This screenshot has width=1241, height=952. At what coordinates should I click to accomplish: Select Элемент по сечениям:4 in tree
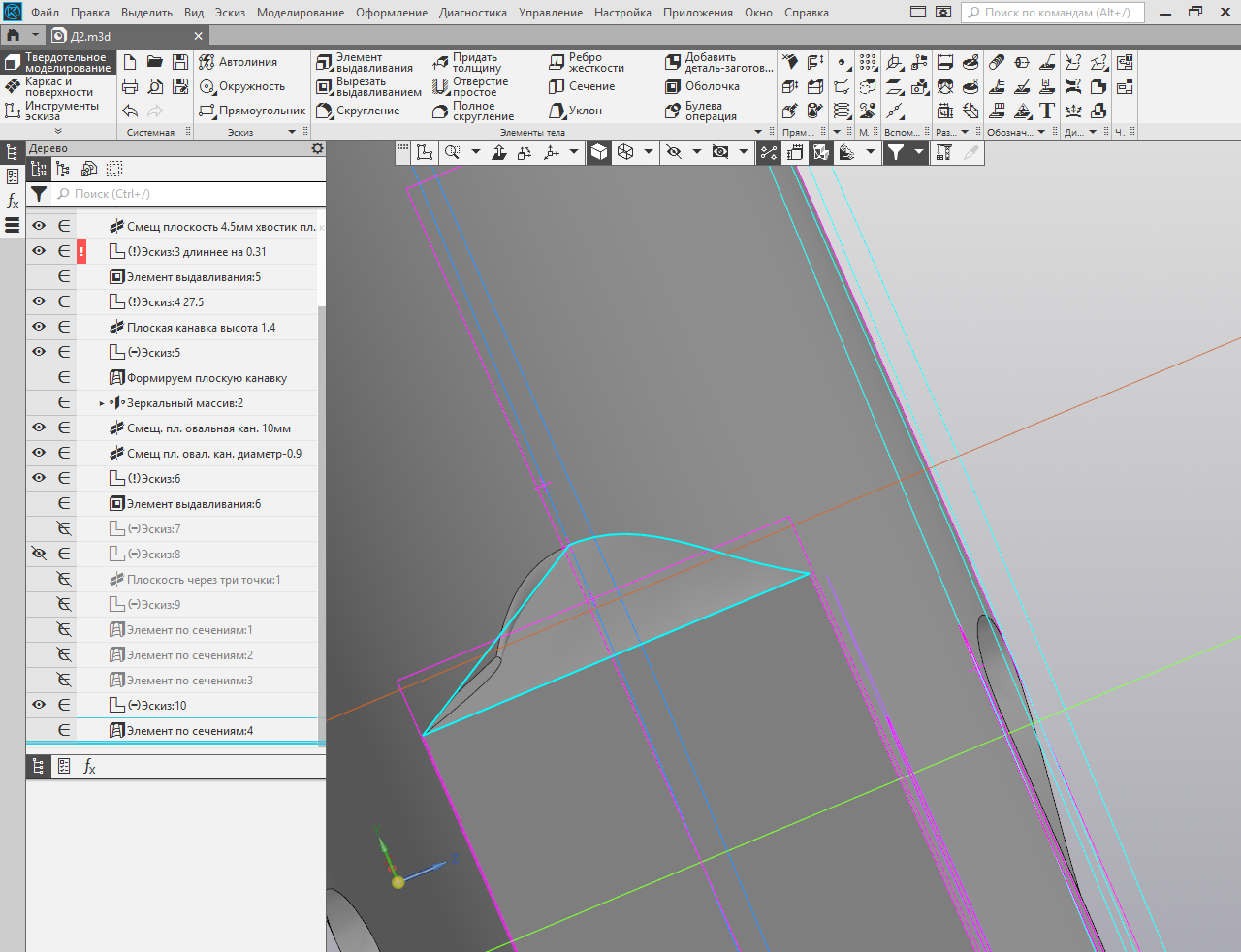[190, 730]
